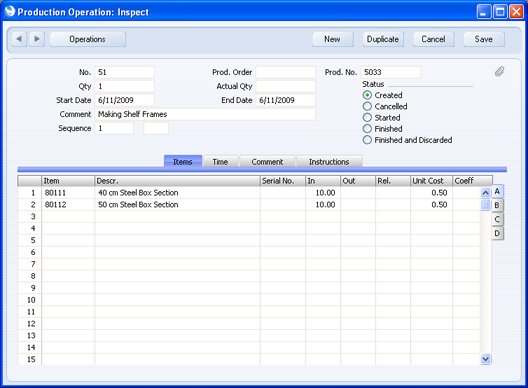Click the End Date field
The image size is (528, 388).
pyautogui.click(x=286, y=100)
